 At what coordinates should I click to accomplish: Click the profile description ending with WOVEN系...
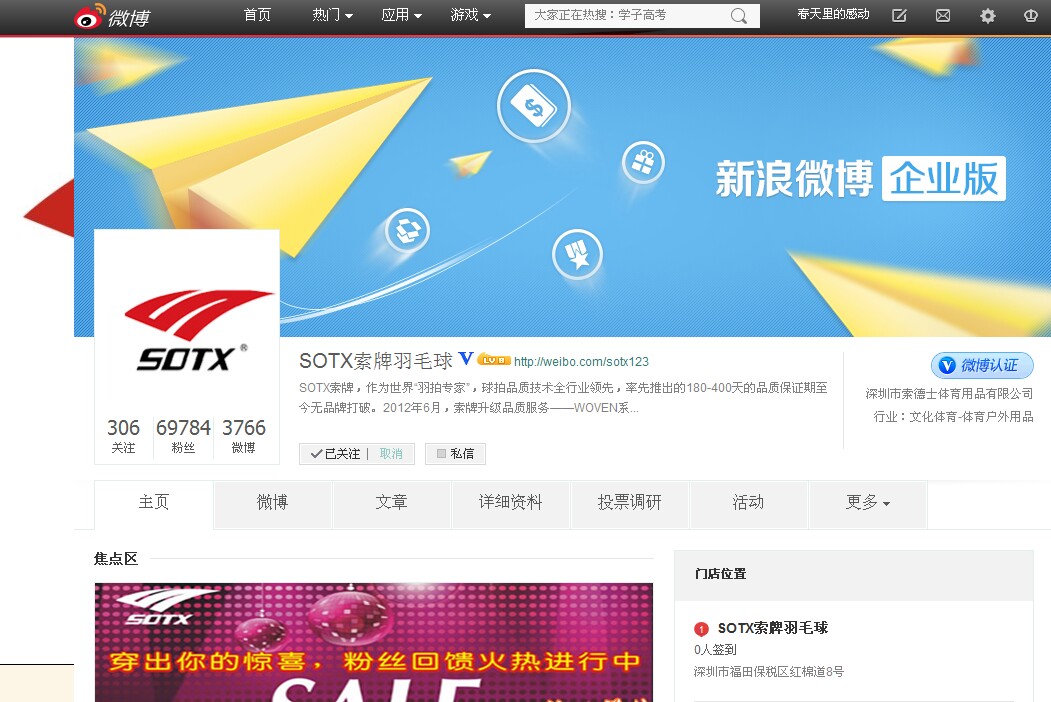[563, 398]
